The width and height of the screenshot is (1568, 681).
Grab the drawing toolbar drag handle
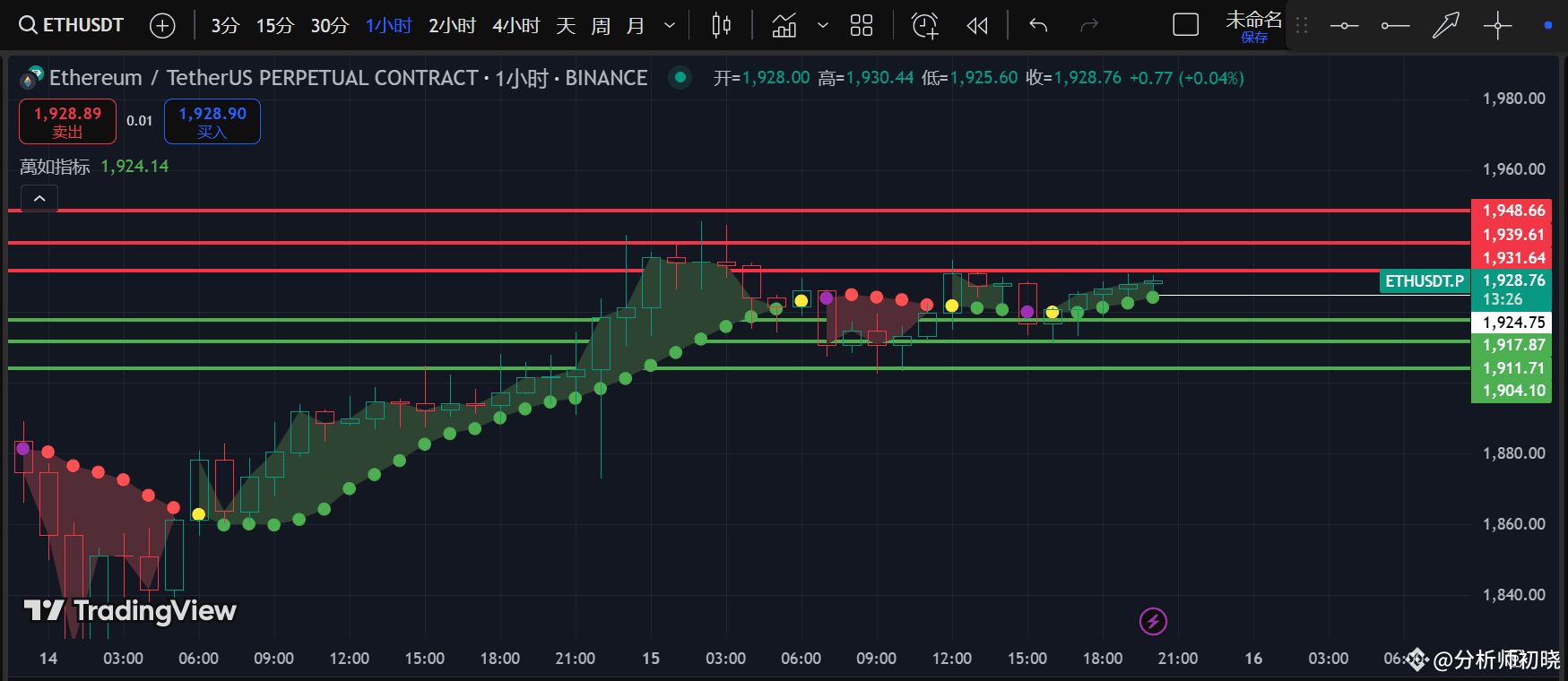pos(1302,26)
